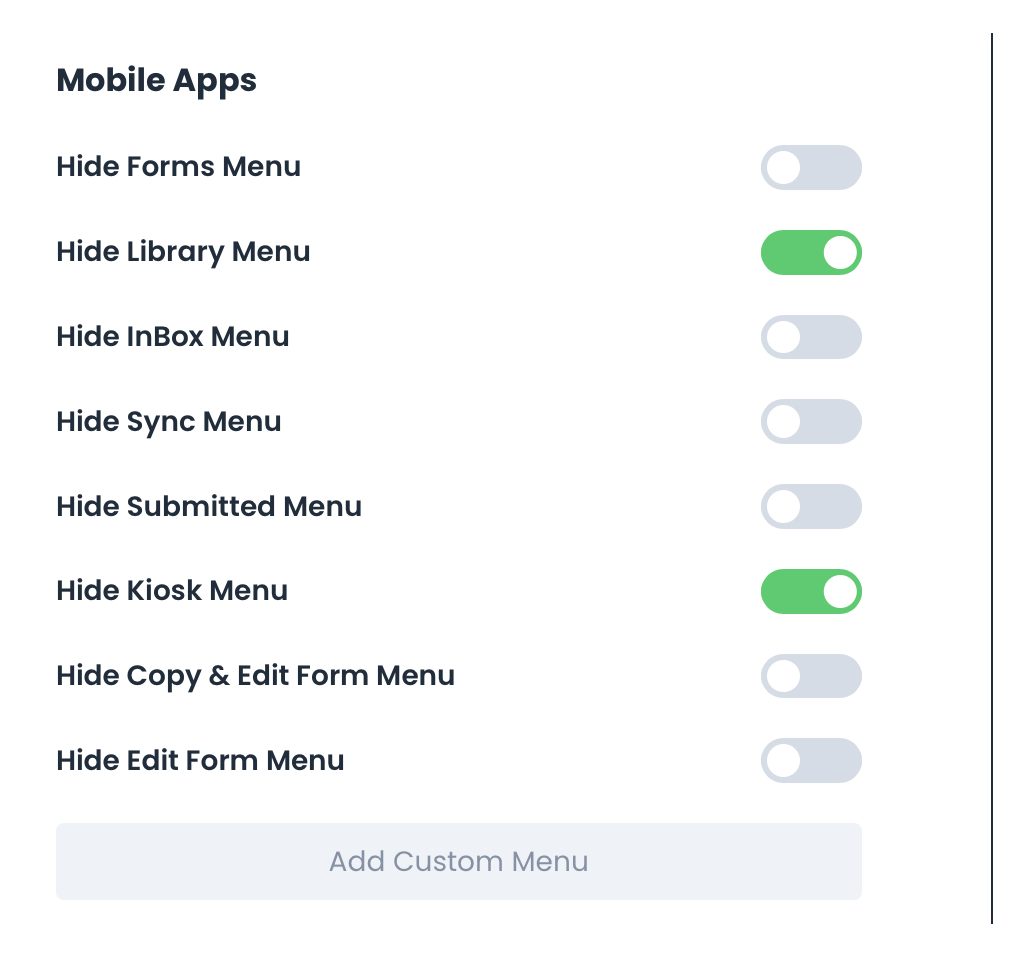Click the Hide Kiosk Menu label

coord(172,590)
